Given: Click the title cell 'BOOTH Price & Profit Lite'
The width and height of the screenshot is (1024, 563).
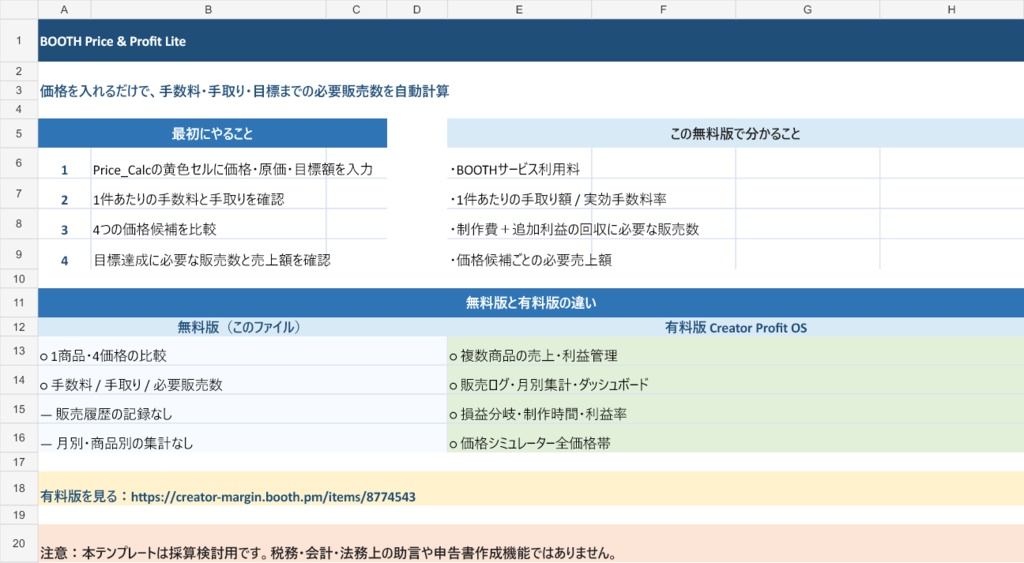Looking at the screenshot, I should click(531, 40).
